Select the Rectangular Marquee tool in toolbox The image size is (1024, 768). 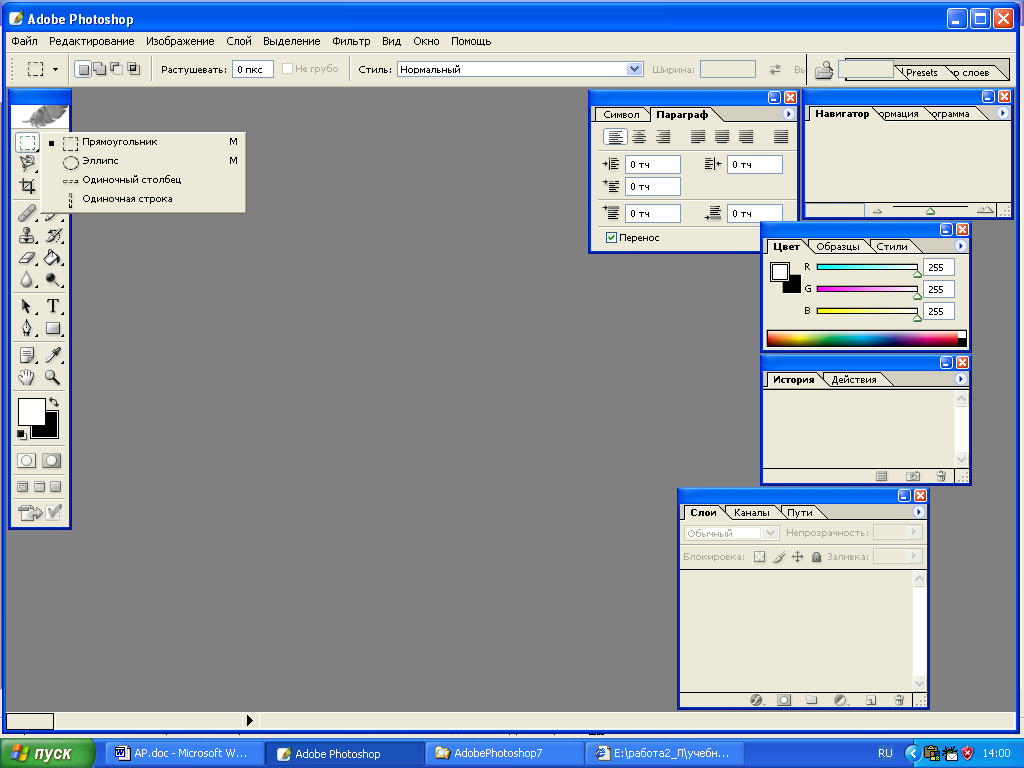(x=27, y=142)
